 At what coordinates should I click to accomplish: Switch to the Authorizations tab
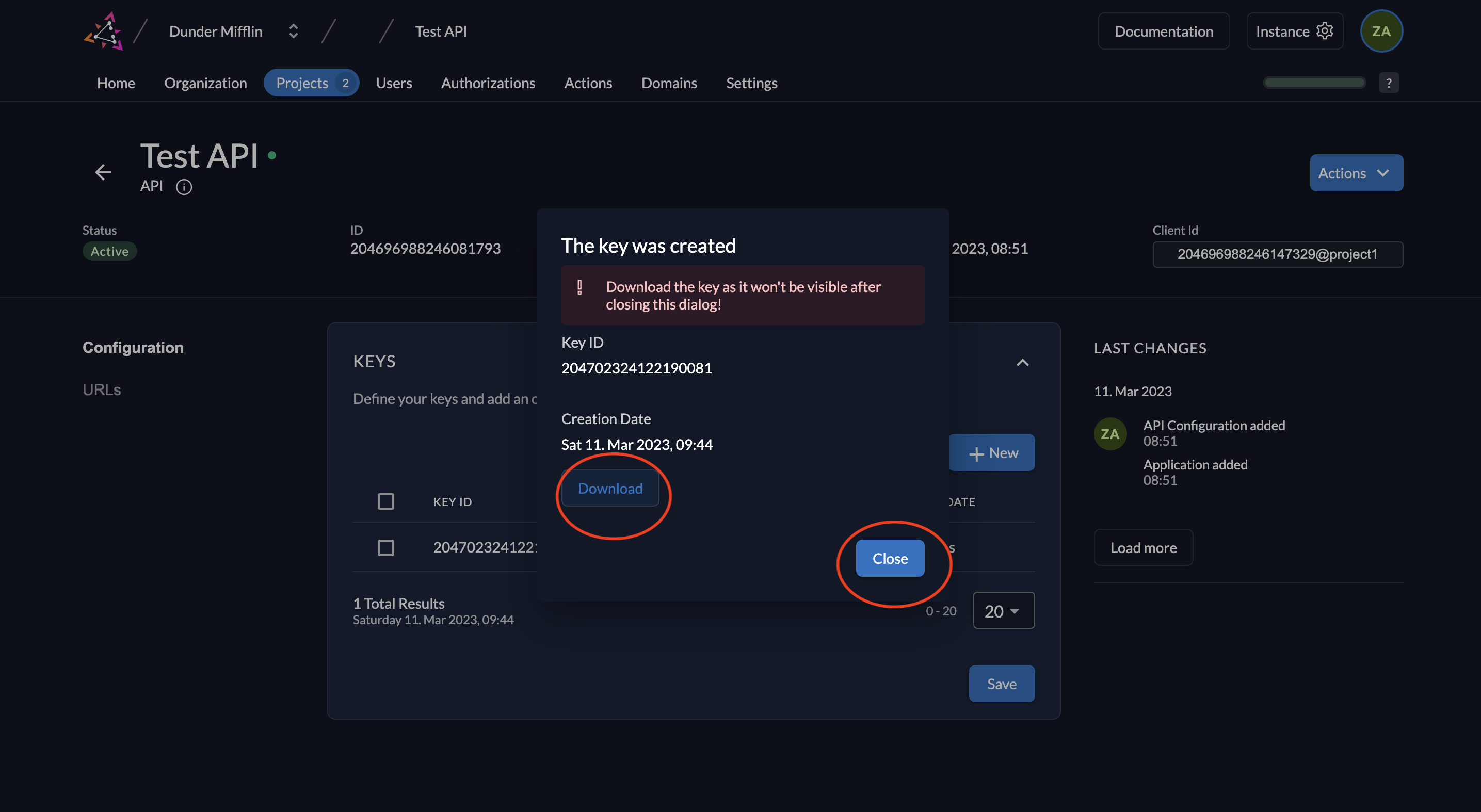tap(488, 83)
